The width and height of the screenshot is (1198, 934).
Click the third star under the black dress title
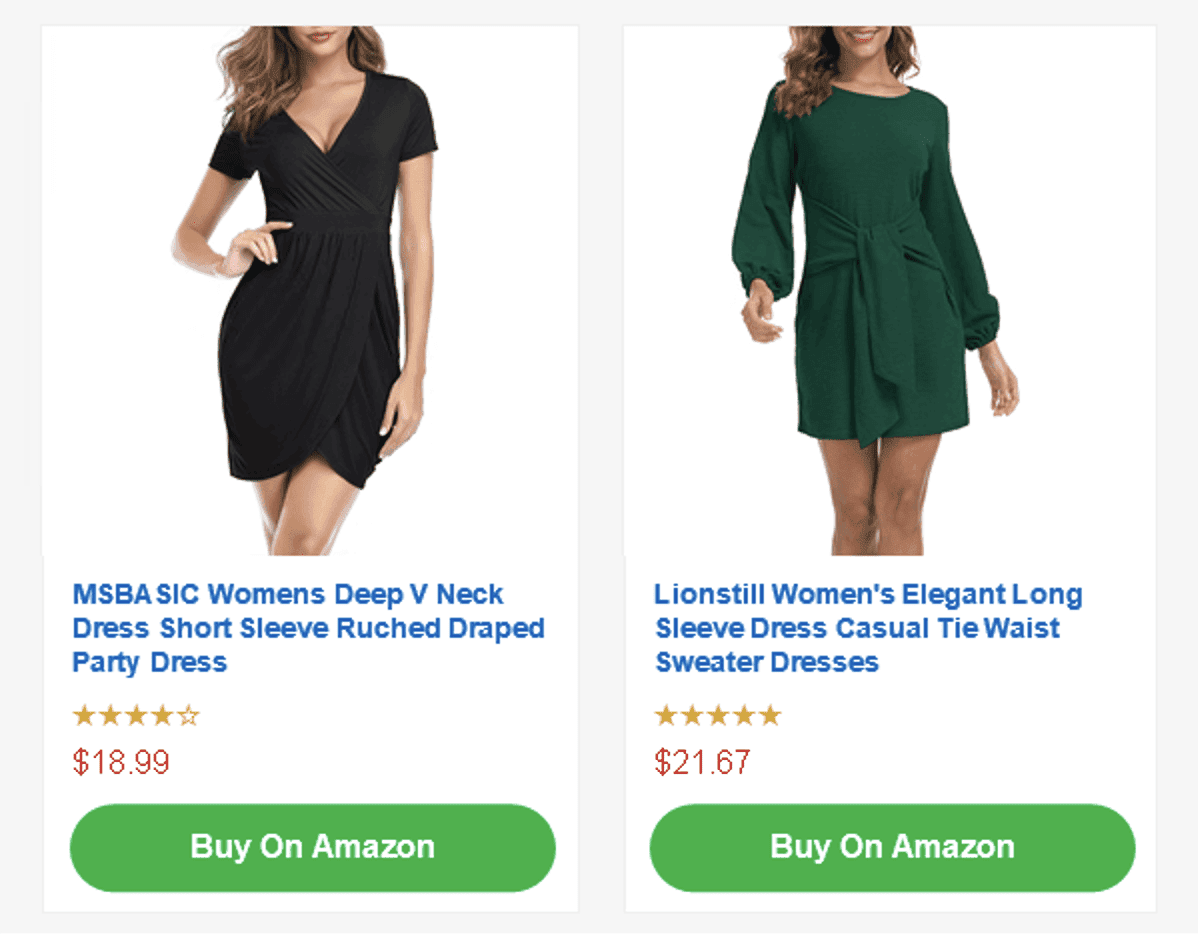pos(136,716)
